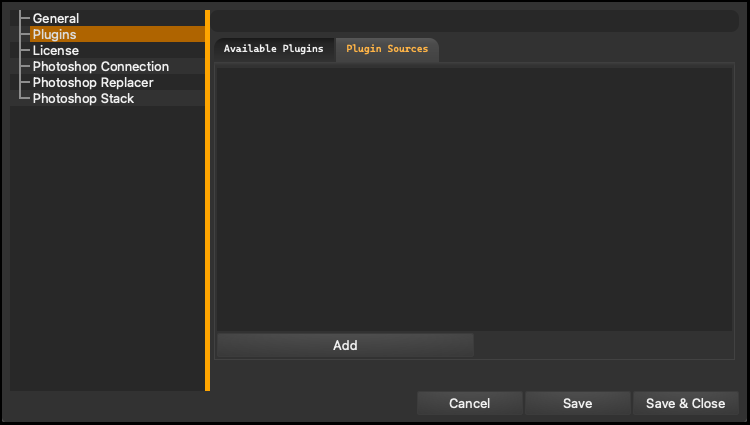Switch to the Available Plugins tab

click(274, 49)
